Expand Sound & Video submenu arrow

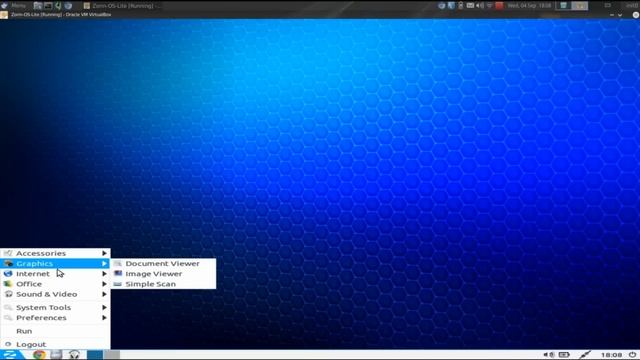coord(104,294)
